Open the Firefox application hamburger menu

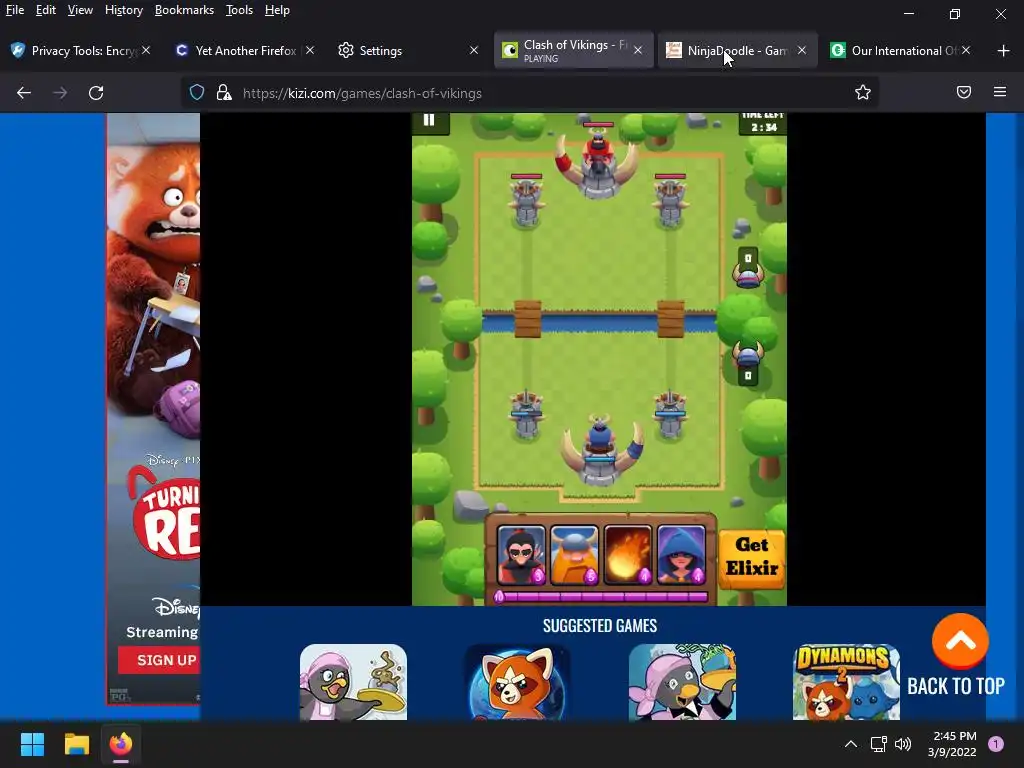1000,93
